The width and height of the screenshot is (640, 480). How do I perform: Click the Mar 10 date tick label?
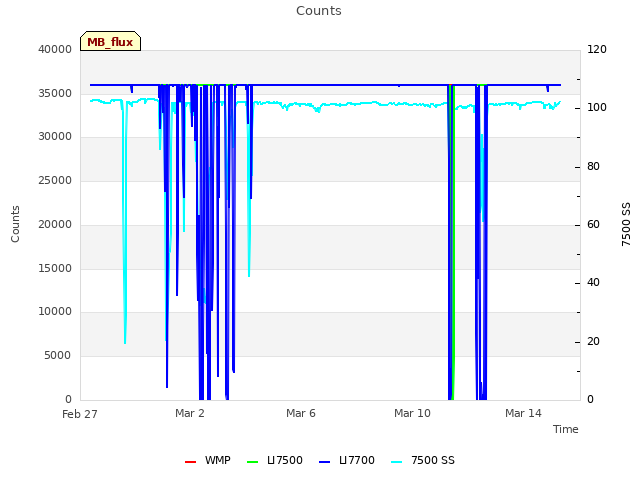click(x=412, y=413)
